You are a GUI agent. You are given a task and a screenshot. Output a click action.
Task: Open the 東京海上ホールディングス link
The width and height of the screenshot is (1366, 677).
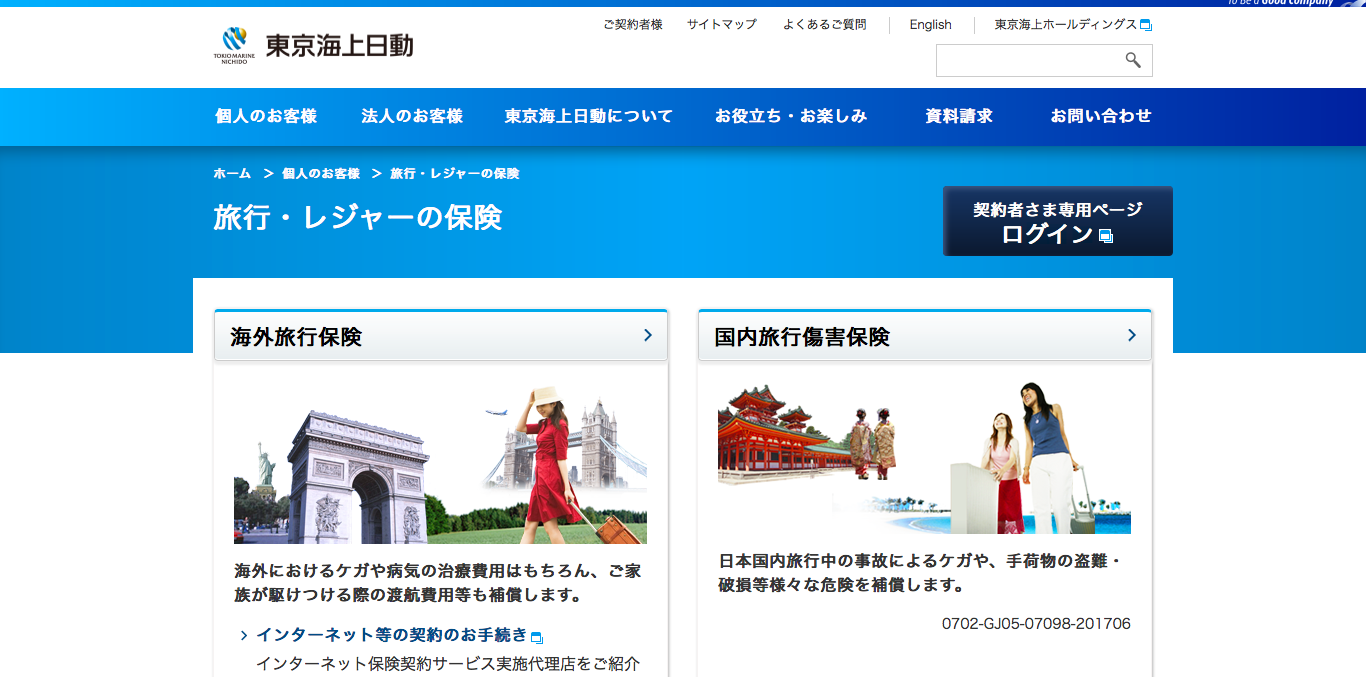(1066, 25)
